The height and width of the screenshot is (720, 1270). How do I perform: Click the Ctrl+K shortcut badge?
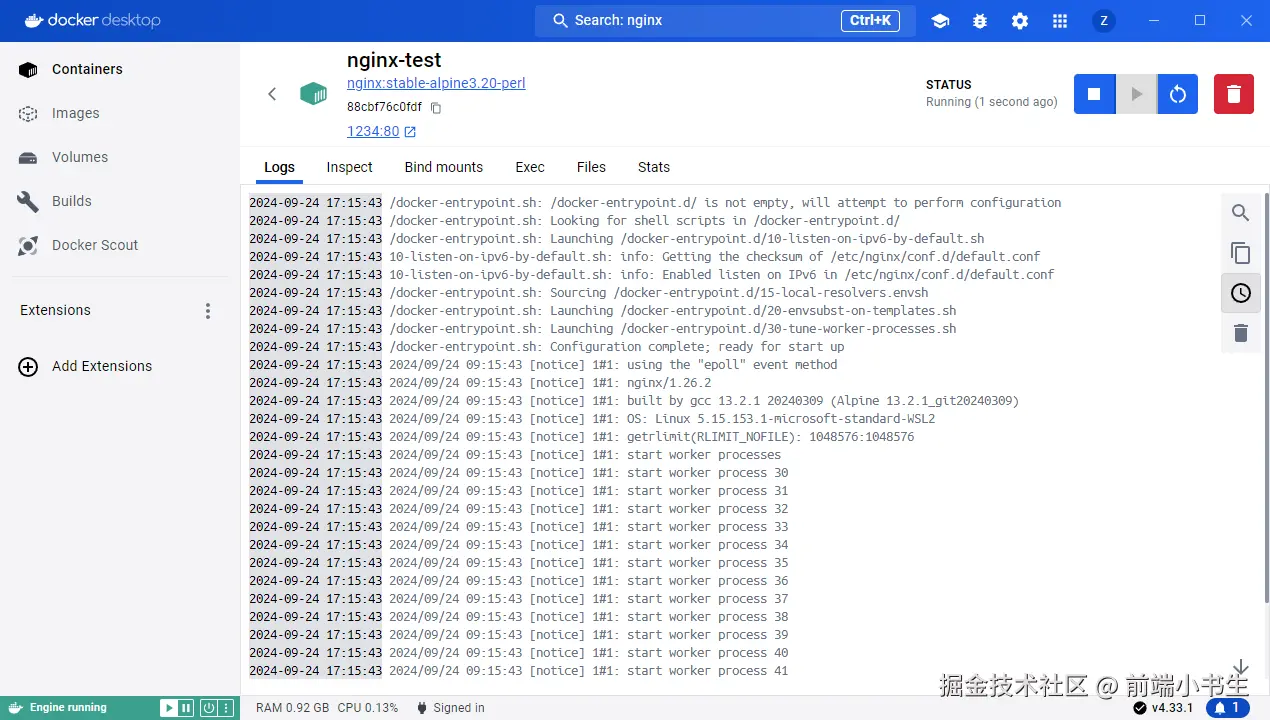[870, 20]
